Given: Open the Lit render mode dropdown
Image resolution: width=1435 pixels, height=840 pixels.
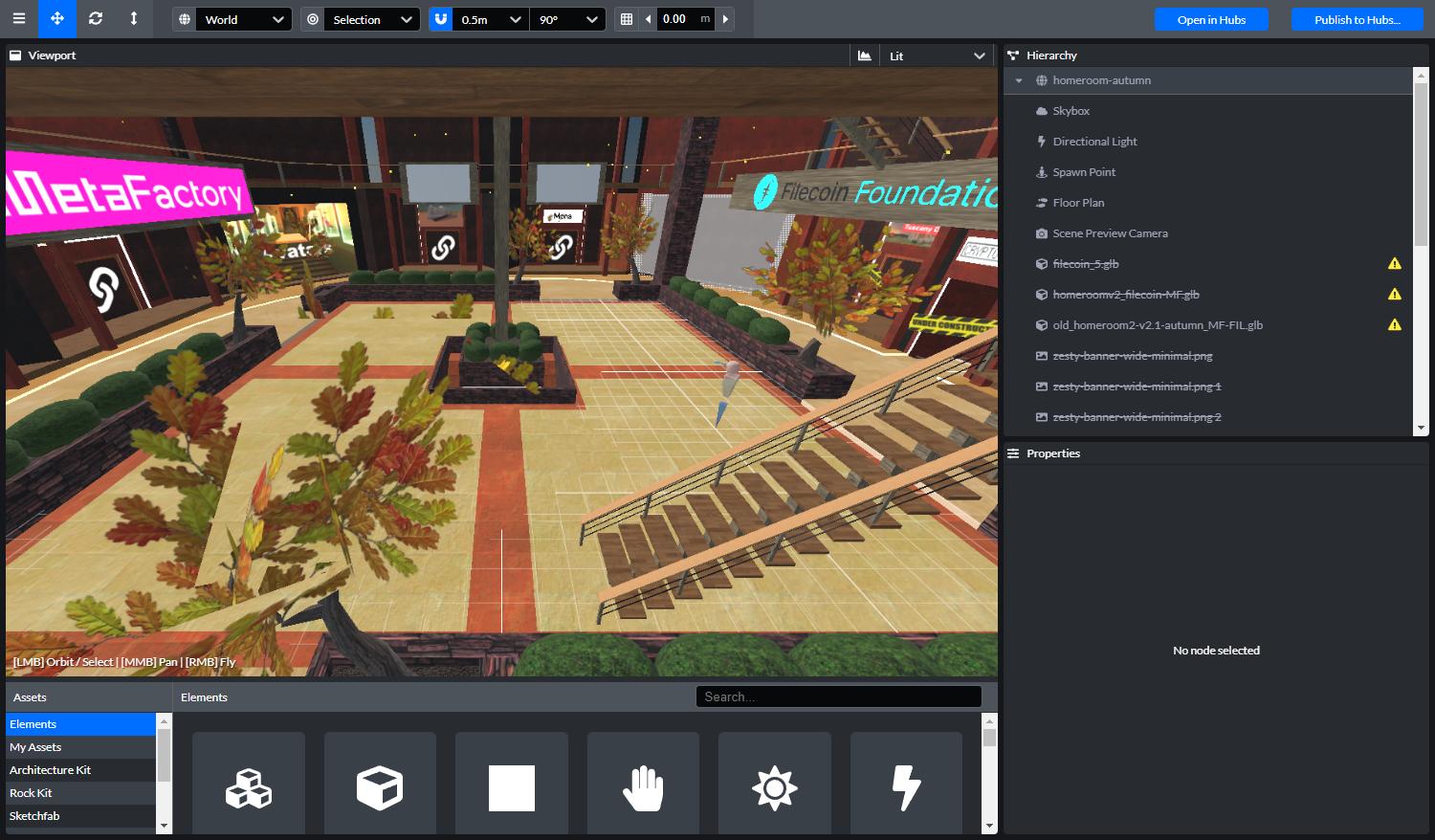Looking at the screenshot, I should (937, 55).
